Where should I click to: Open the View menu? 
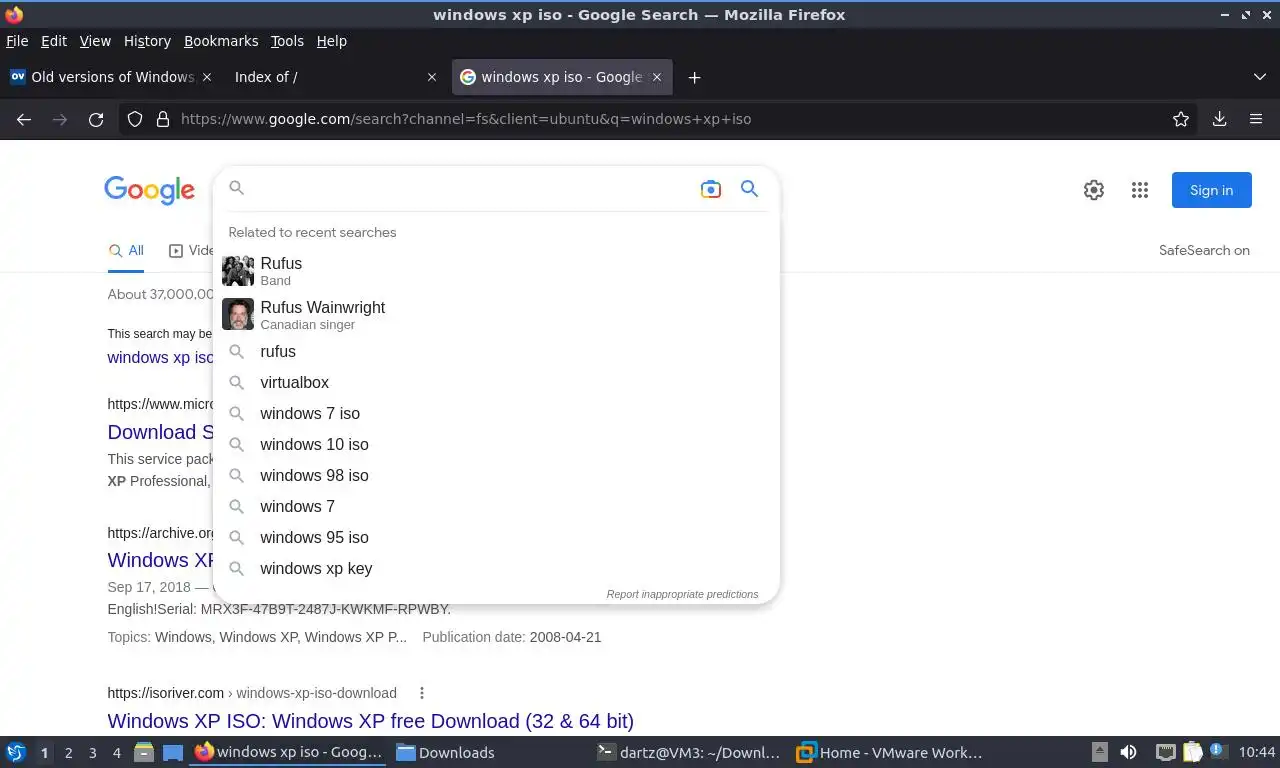(95, 41)
